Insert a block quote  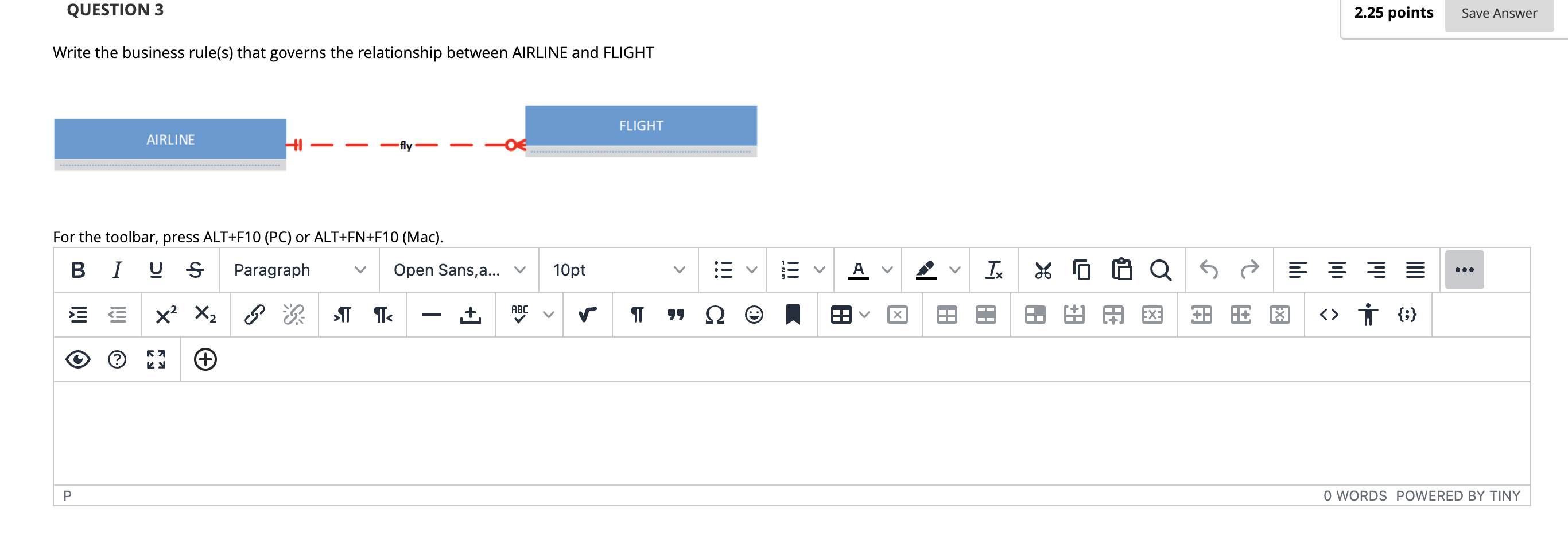[676, 315]
